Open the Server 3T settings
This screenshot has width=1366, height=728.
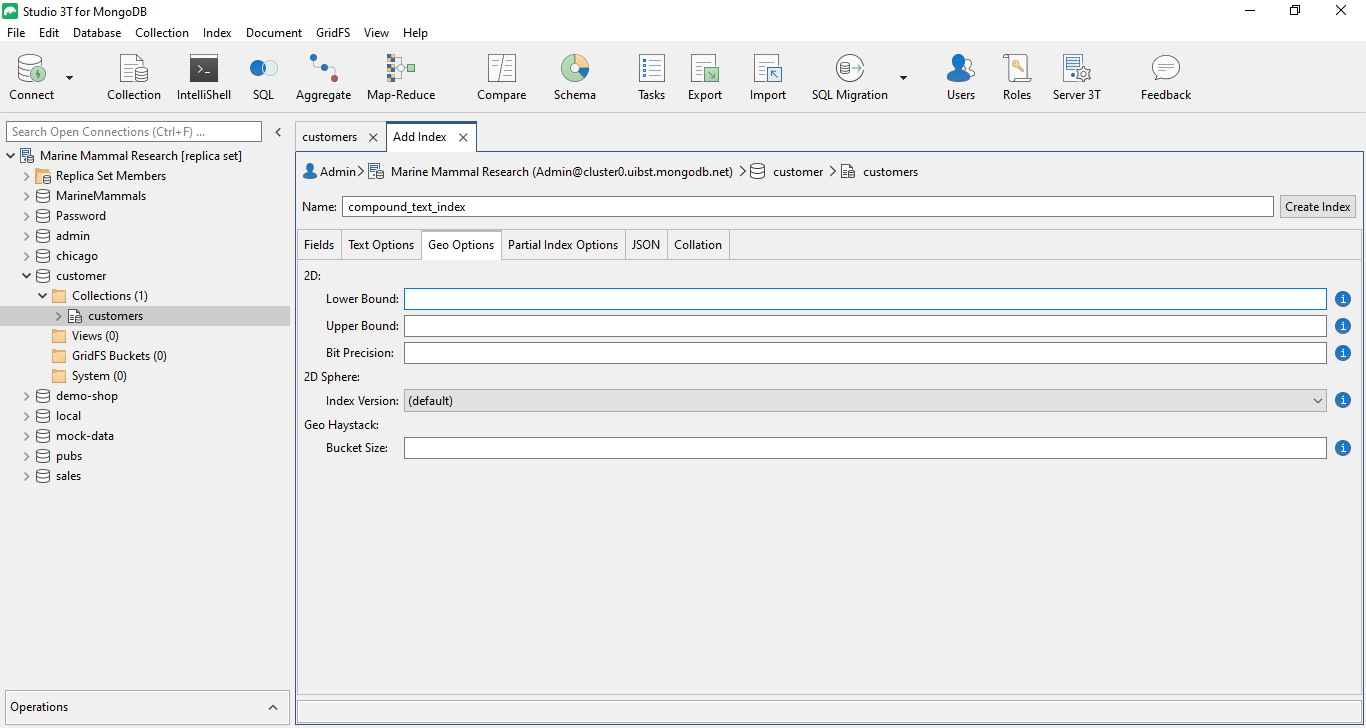pyautogui.click(x=1076, y=75)
